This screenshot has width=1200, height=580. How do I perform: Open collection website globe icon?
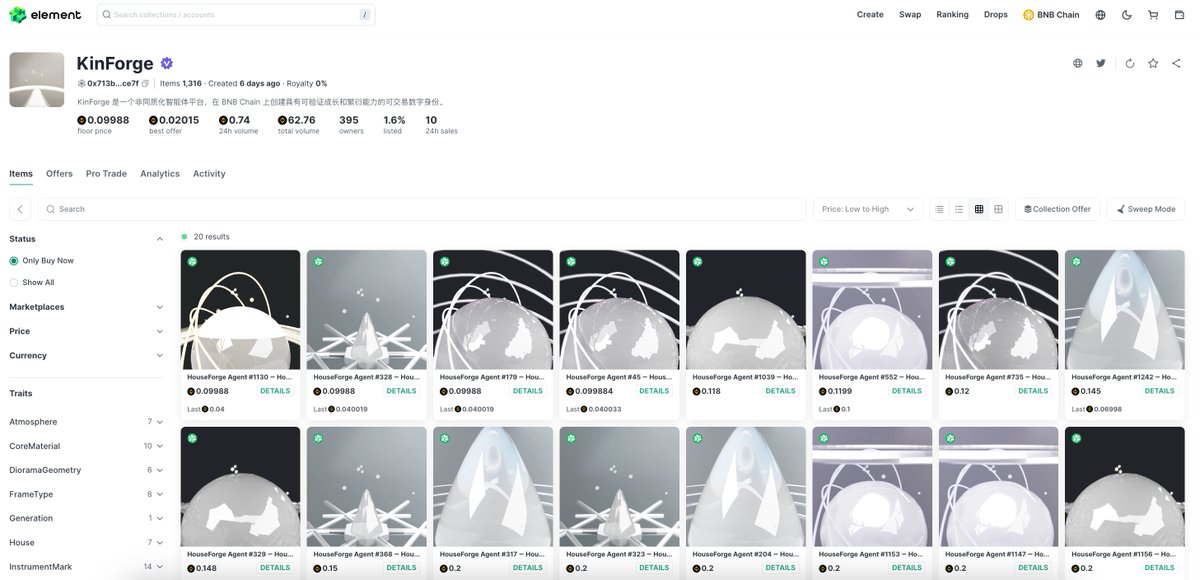point(1078,63)
